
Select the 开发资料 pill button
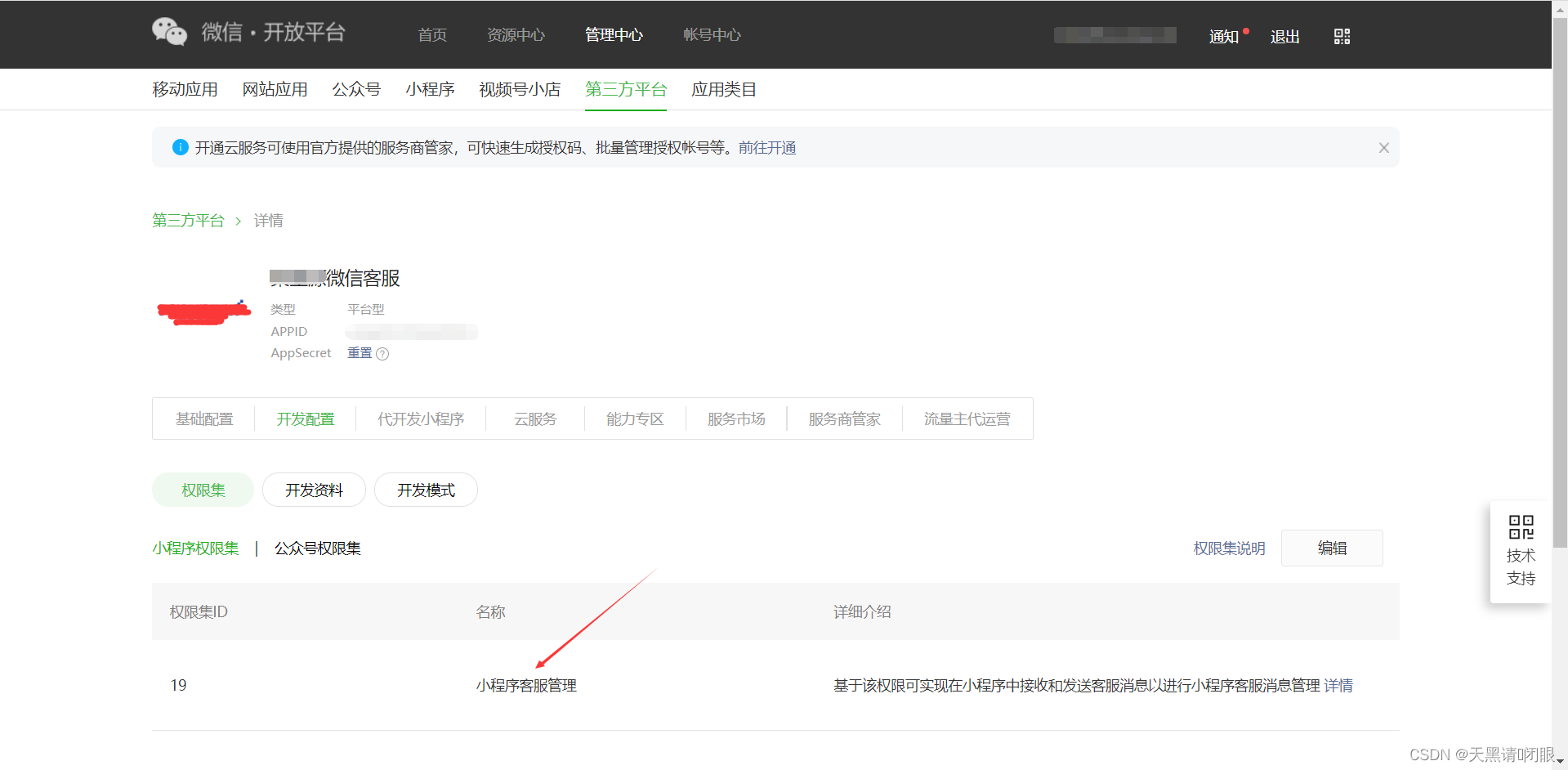pos(314,490)
